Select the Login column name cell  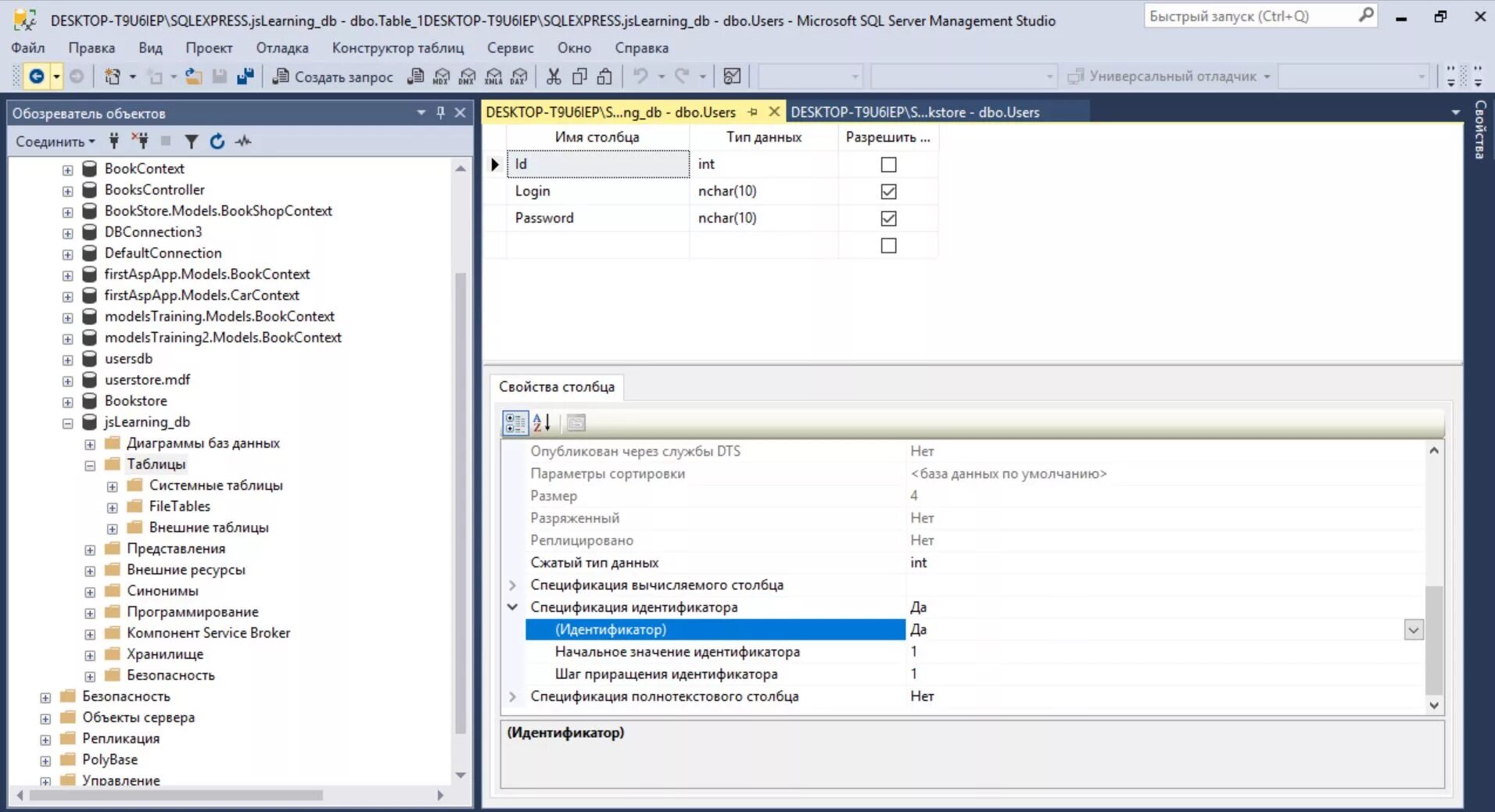[598, 191]
